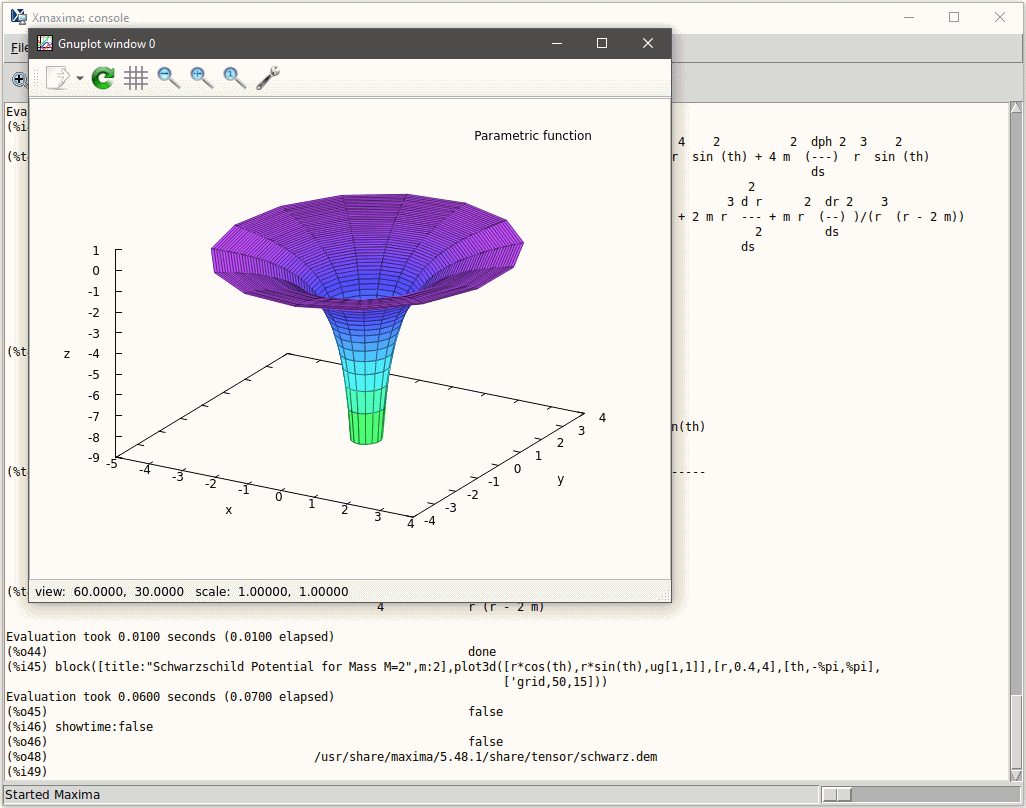Toggle the grid display icon
The height and width of the screenshot is (808, 1026).
136,78
